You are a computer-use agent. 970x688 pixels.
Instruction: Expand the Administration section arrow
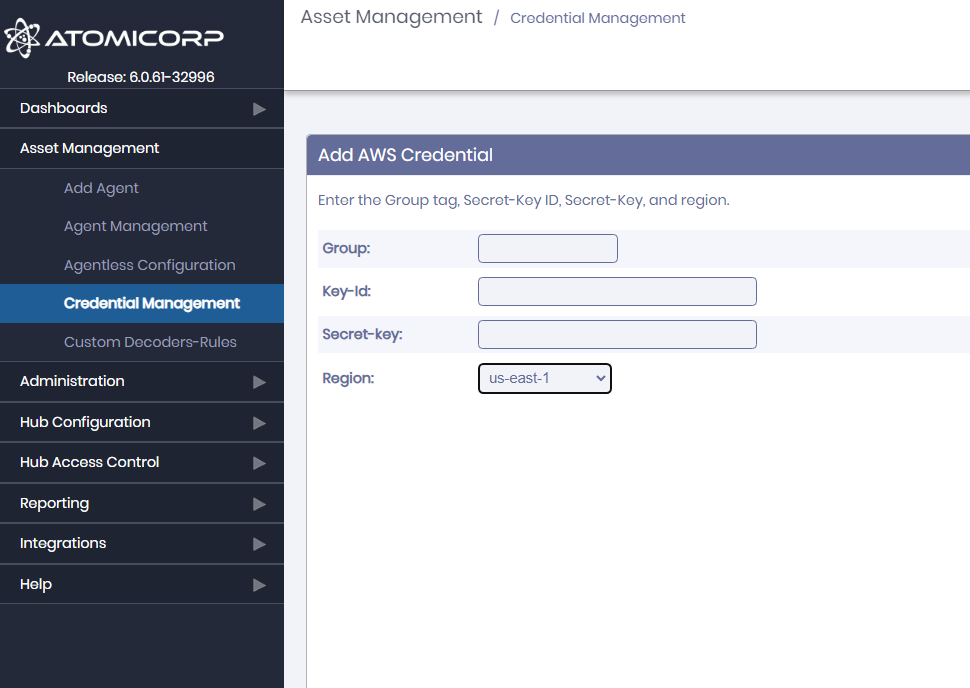(x=259, y=382)
